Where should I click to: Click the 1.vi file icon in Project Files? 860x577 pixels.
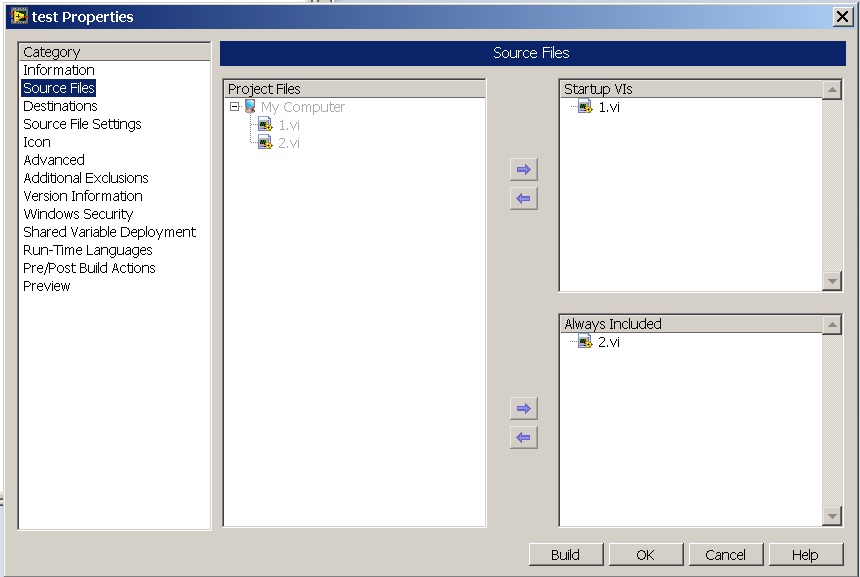coord(265,125)
